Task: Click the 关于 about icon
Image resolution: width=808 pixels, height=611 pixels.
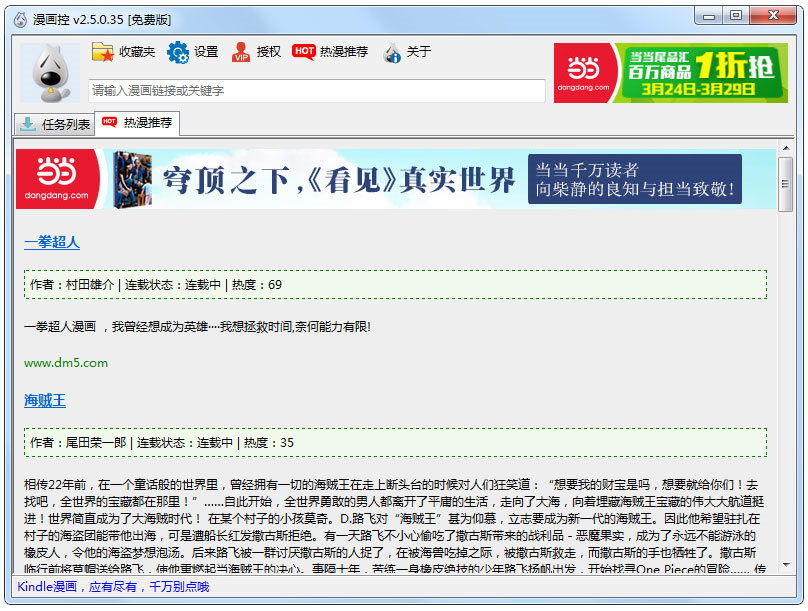Action: 392,53
